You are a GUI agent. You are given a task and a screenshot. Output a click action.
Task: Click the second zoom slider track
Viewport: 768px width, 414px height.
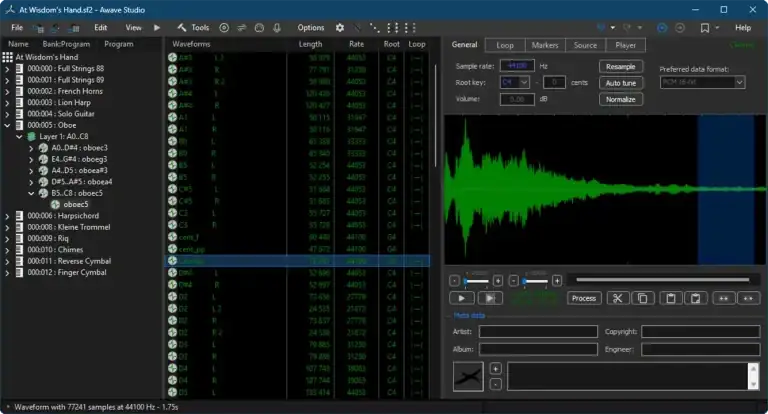535,281
